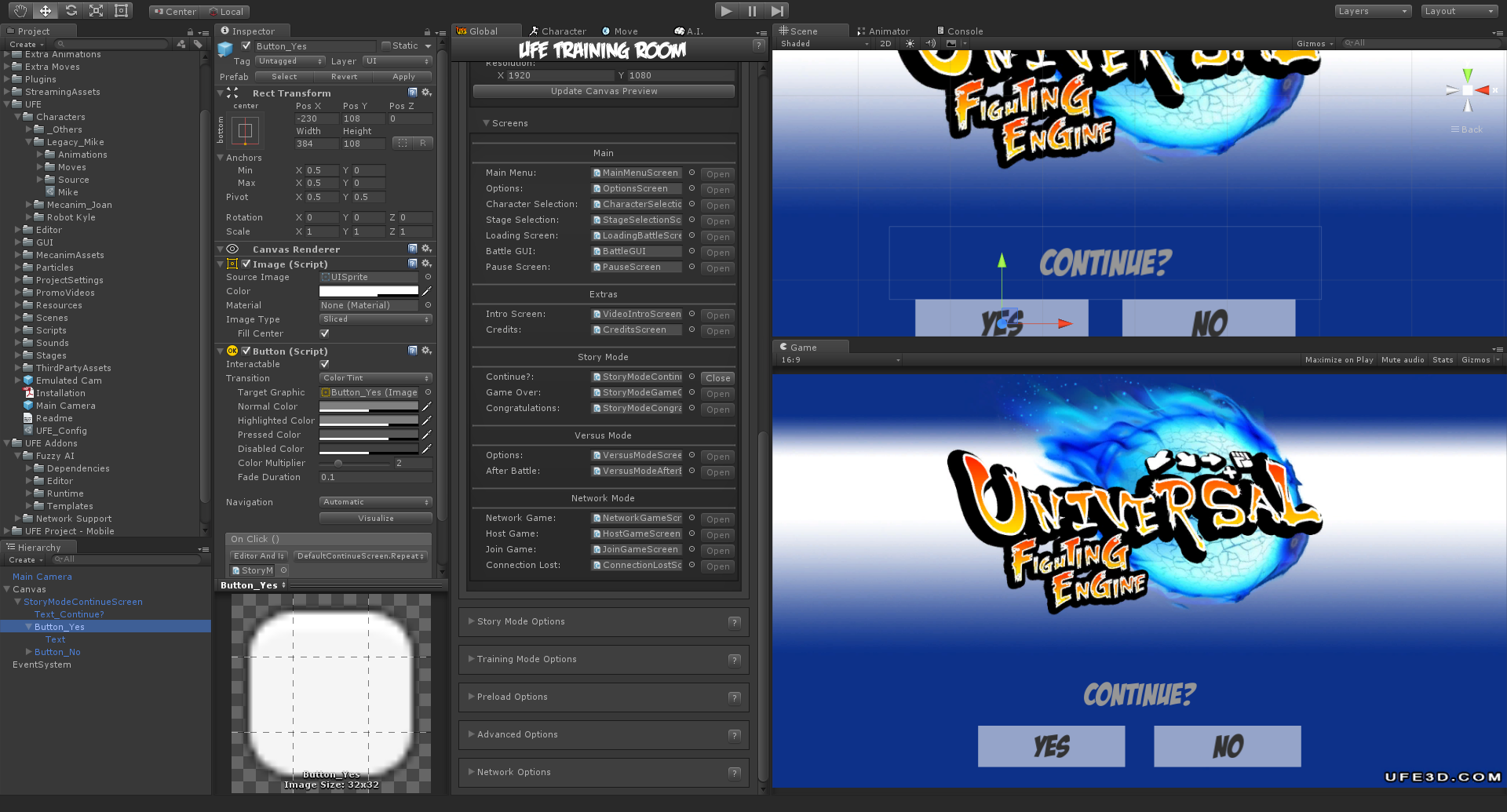
Task: Click the object picker next to Source Image
Action: point(428,277)
